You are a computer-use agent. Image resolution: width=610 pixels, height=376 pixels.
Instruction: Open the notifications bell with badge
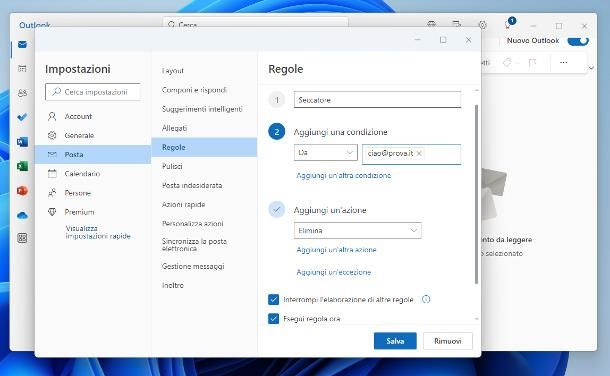(508, 24)
